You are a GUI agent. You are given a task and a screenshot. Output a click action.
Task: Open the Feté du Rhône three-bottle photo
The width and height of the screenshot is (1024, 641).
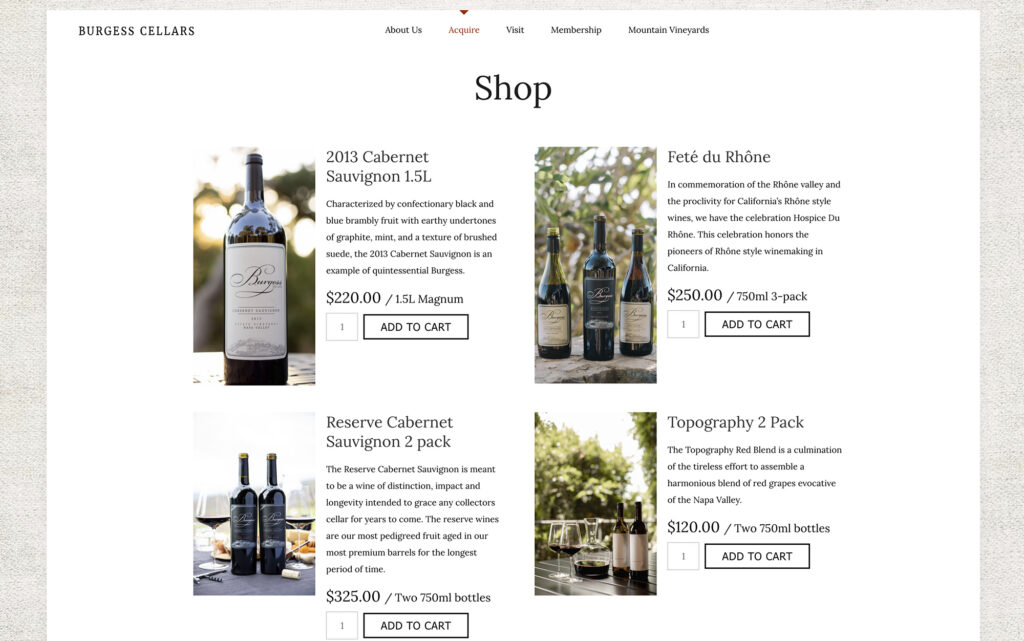pos(596,265)
